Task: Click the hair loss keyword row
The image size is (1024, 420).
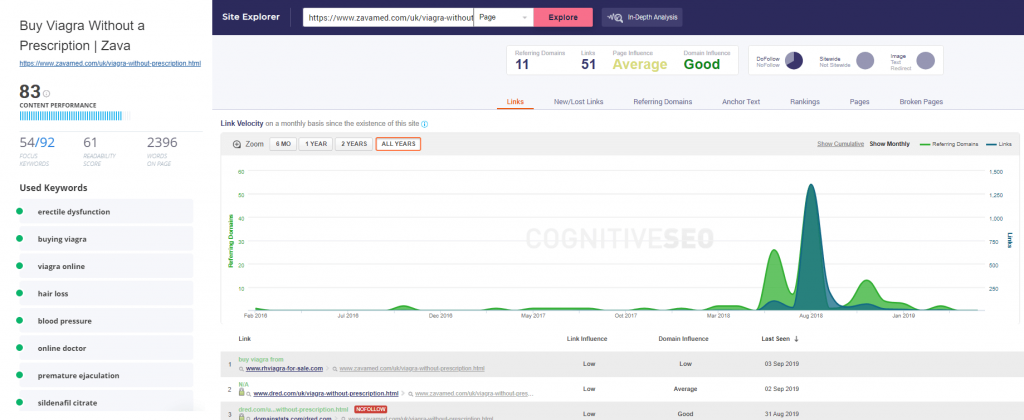Action: click(x=106, y=293)
